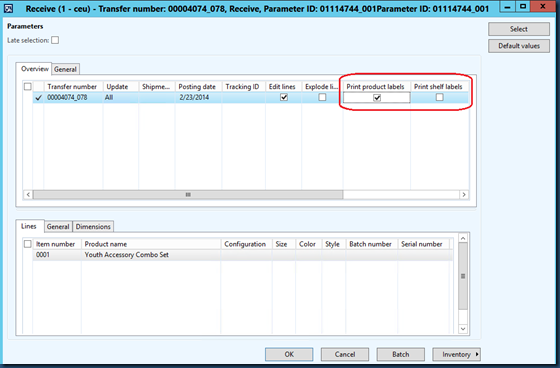Select the Lines tab
Image resolution: width=560 pixels, height=368 pixels.
point(29,226)
